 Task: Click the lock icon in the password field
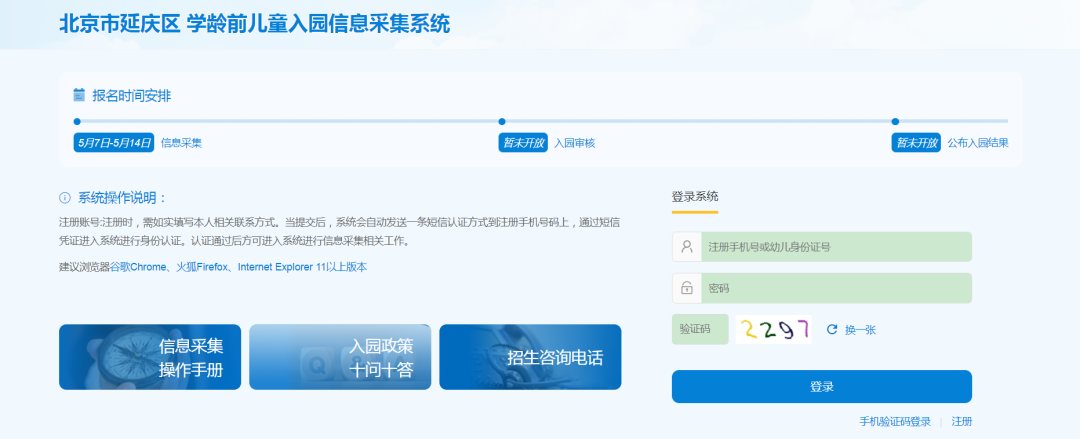(x=687, y=288)
